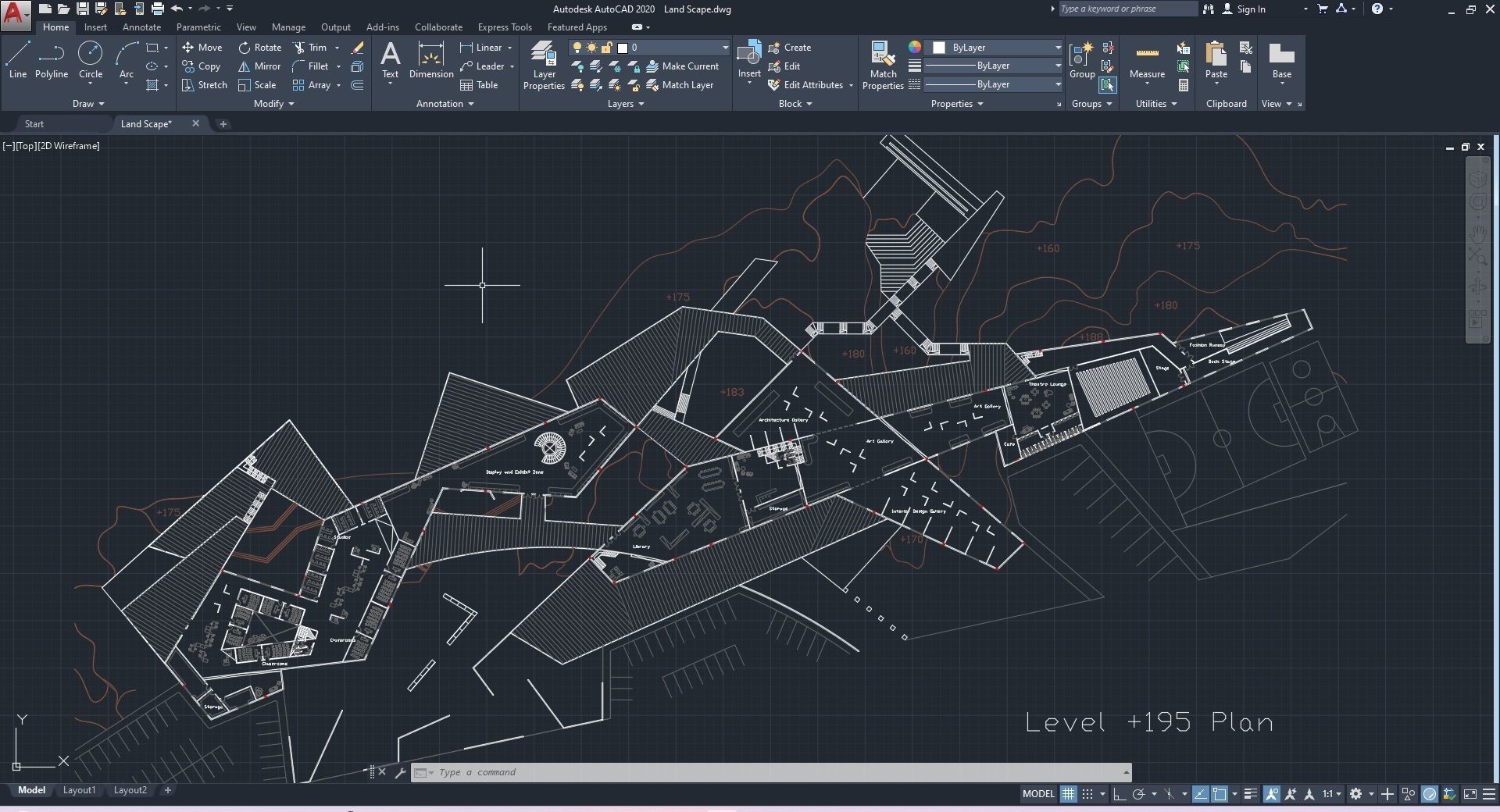Viewport: 1500px width, 812px height.
Task: Open the linetype ByLayer dropdown
Action: pos(994,84)
